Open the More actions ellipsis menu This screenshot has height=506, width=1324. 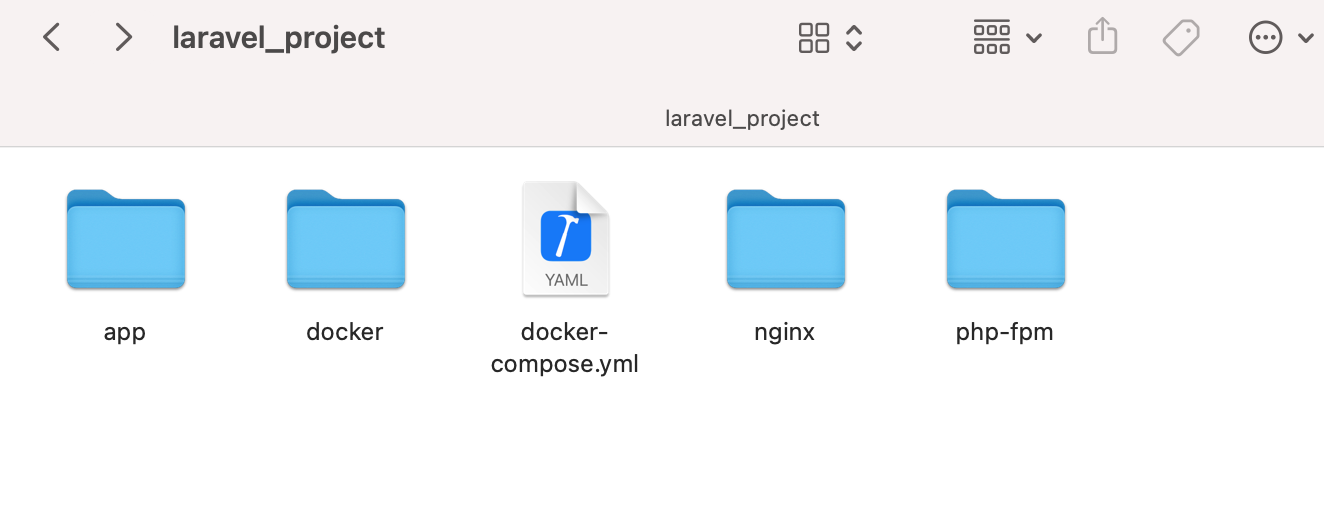pyautogui.click(x=1266, y=38)
